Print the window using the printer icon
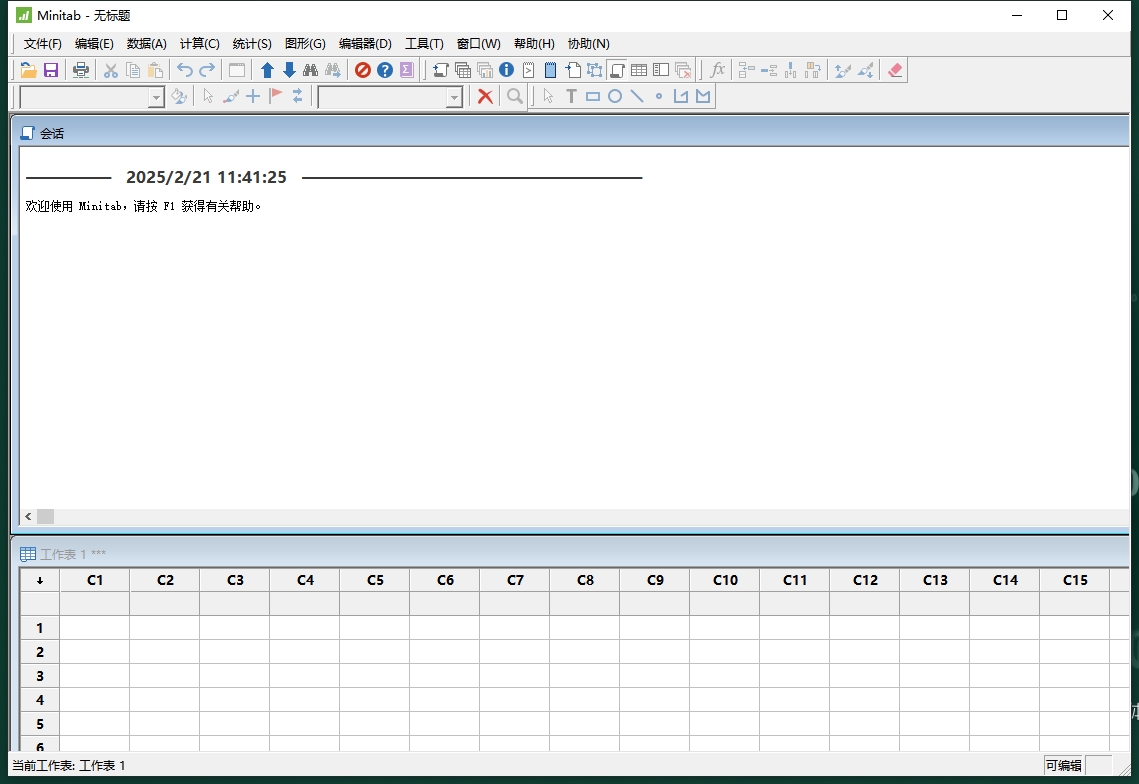Viewport: 1139px width, 784px height. (81, 70)
